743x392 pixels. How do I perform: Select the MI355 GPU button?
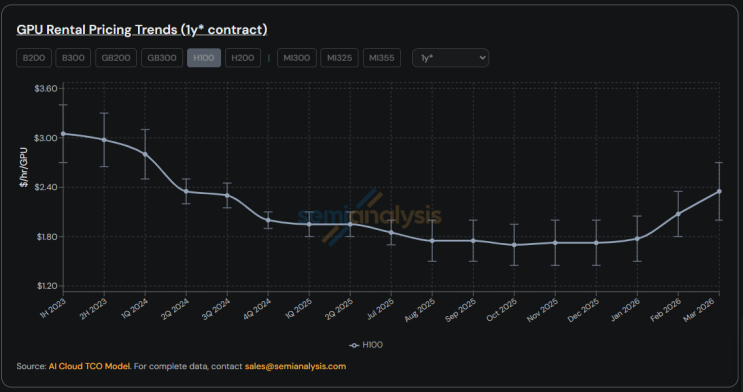[381, 58]
